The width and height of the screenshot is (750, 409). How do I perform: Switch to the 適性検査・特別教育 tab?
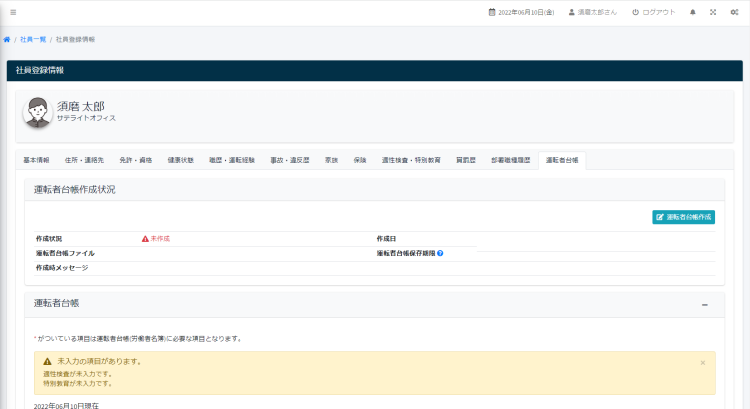coord(410,160)
